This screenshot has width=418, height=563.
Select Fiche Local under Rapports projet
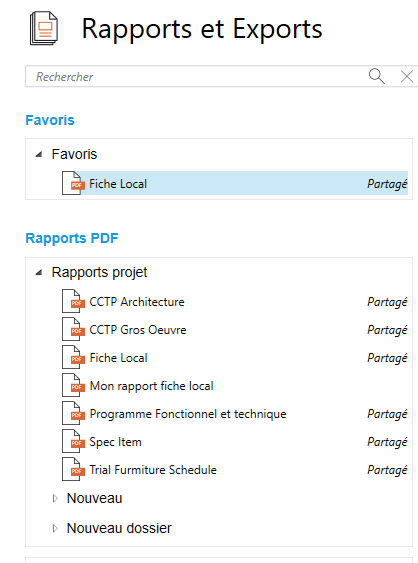tap(235, 358)
